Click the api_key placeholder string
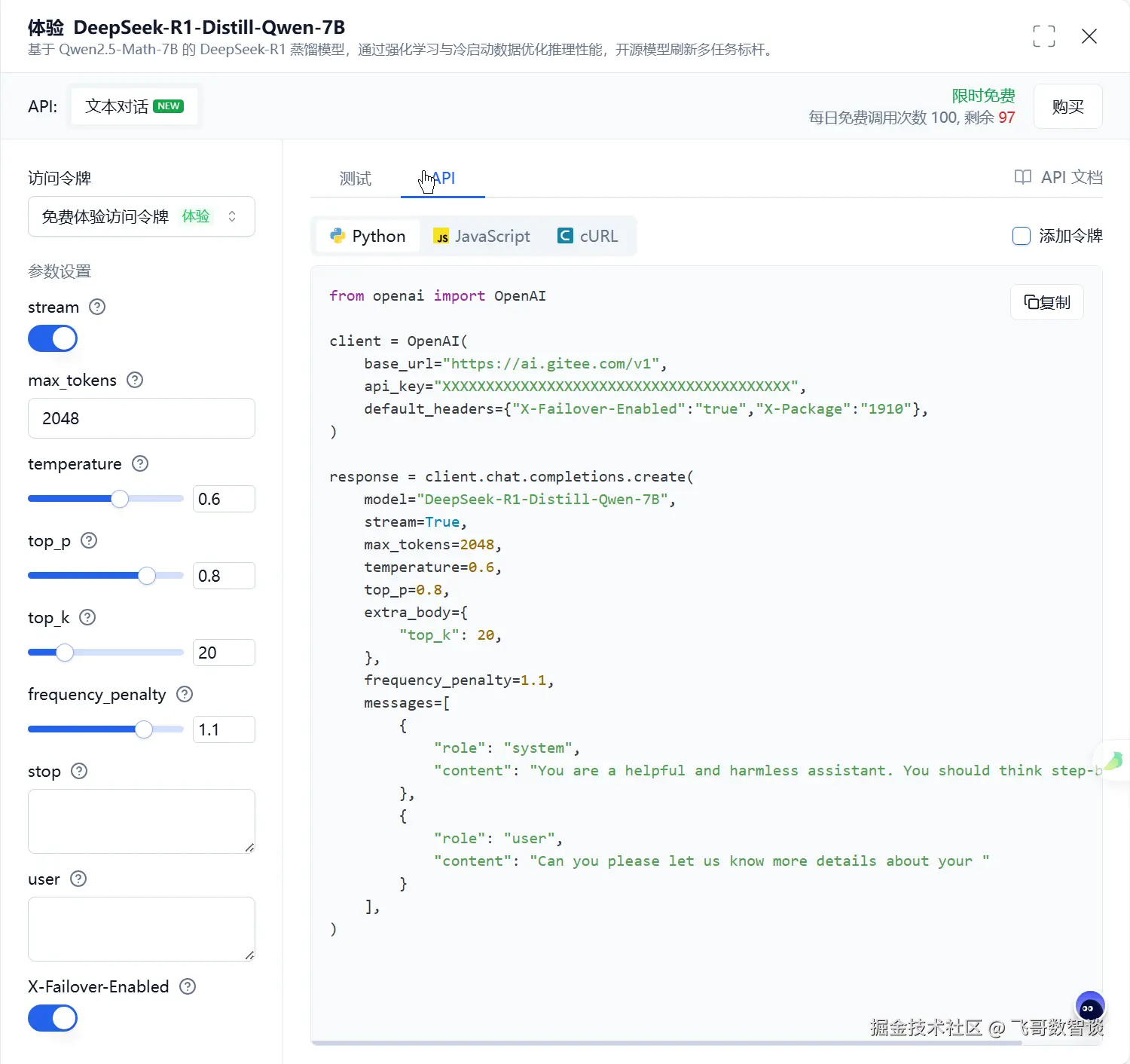Image resolution: width=1130 pixels, height=1064 pixels. (x=616, y=387)
